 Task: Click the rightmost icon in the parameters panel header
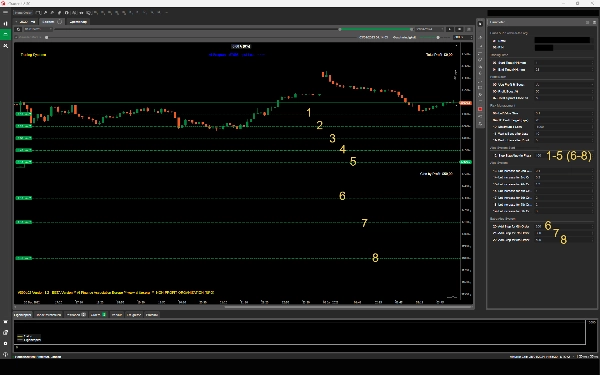coord(594,22)
